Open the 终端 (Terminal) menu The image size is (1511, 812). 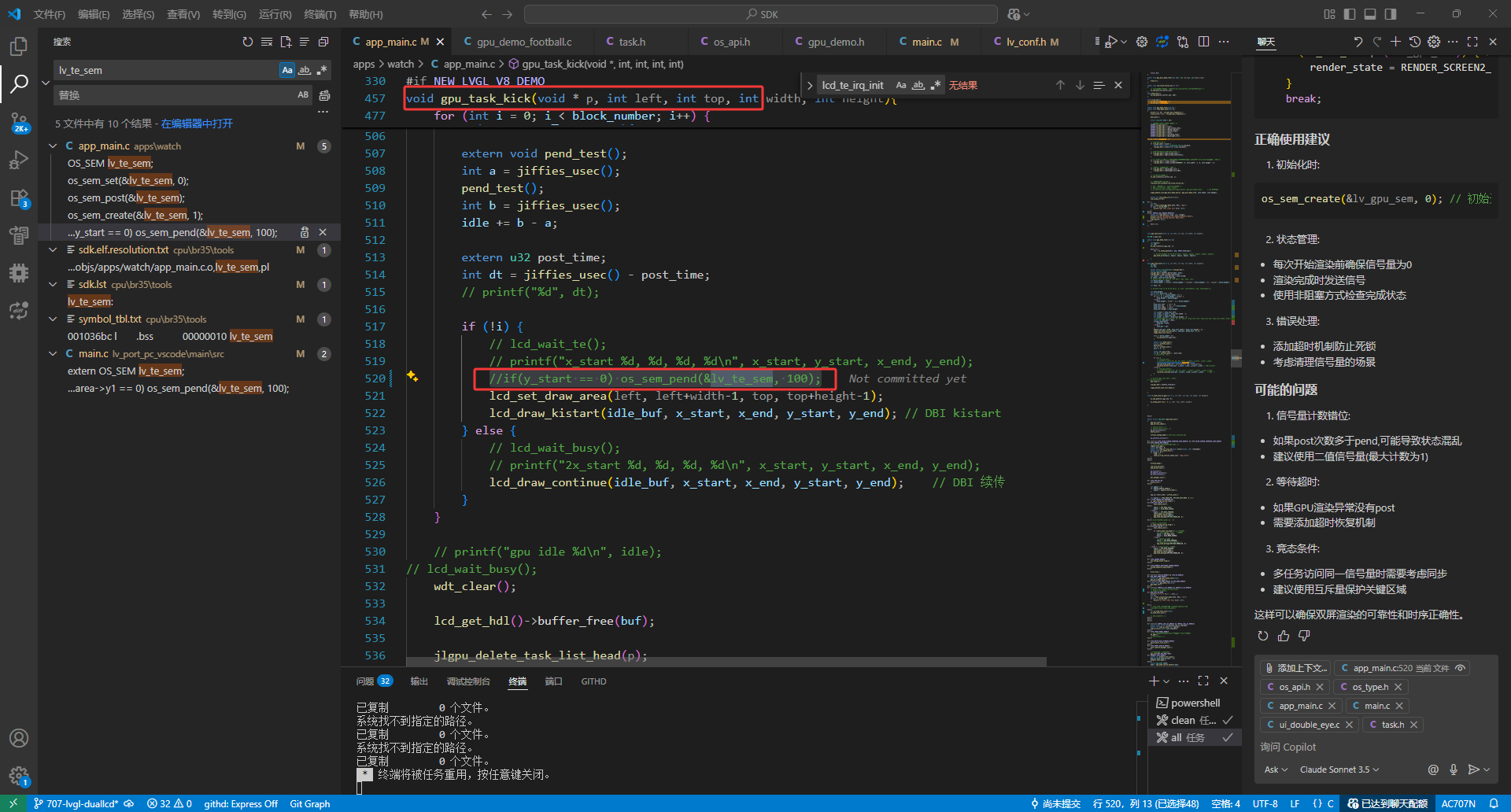coord(320,14)
